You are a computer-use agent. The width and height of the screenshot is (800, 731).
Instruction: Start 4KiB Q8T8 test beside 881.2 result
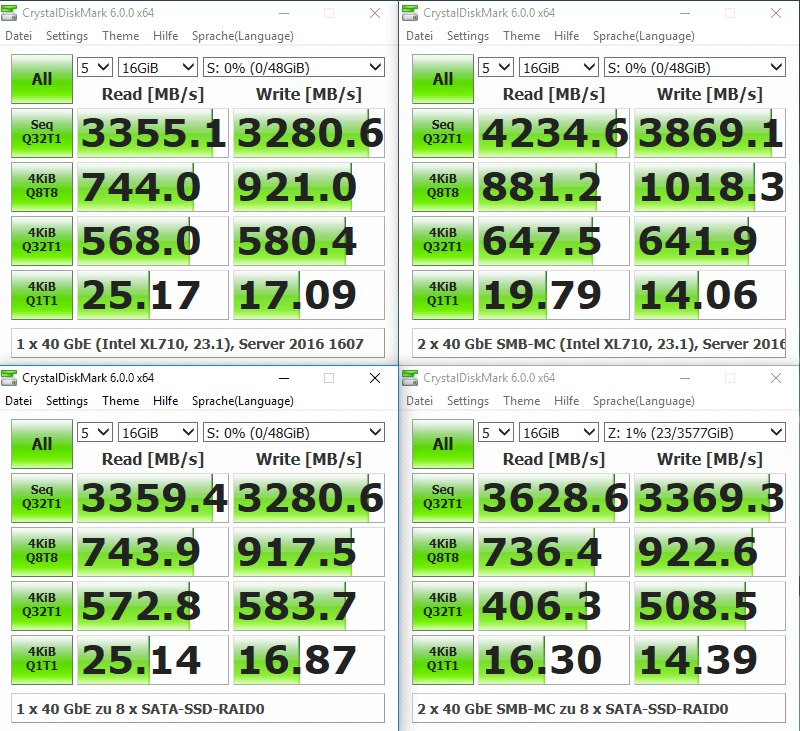click(443, 187)
